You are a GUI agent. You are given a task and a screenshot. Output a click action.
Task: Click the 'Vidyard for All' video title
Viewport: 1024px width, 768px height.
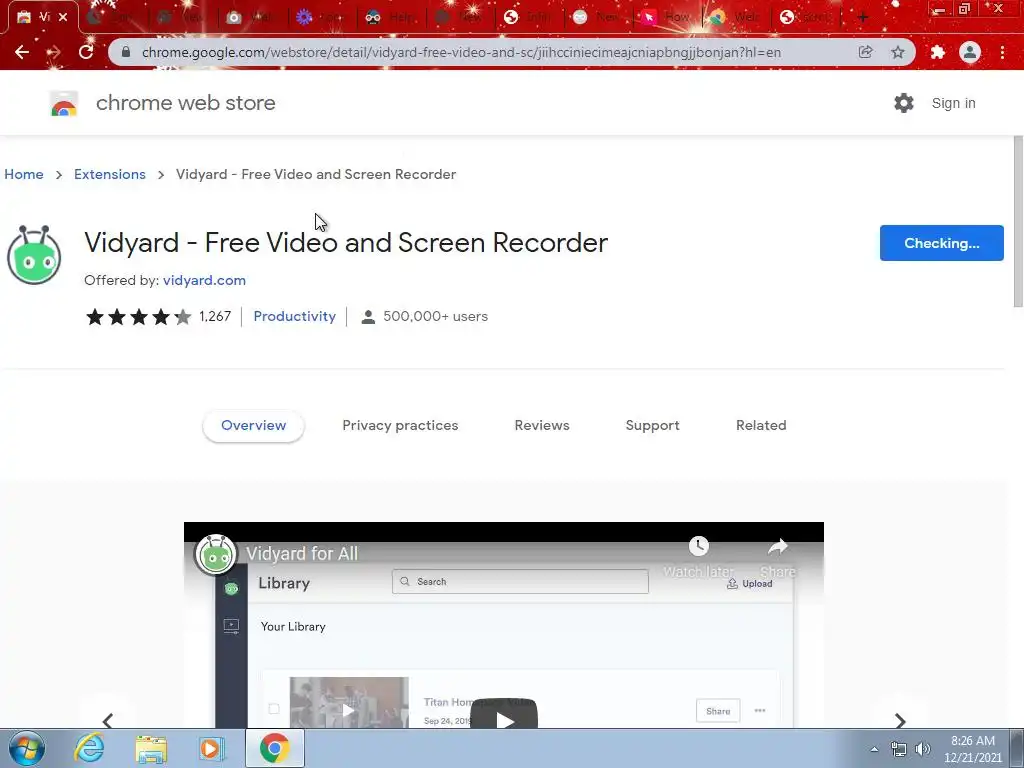point(302,554)
